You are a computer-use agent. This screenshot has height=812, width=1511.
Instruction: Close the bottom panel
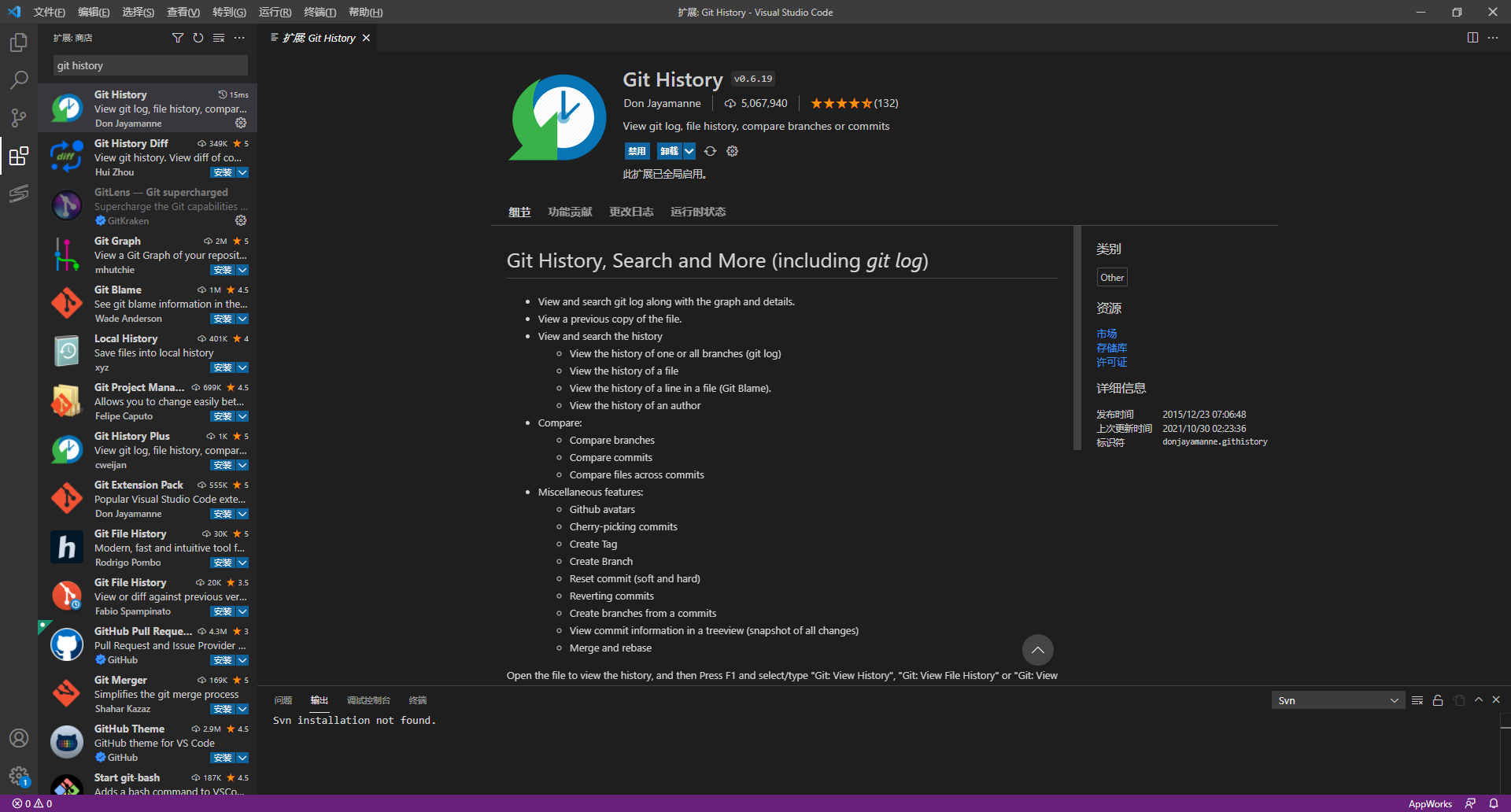coord(1496,699)
